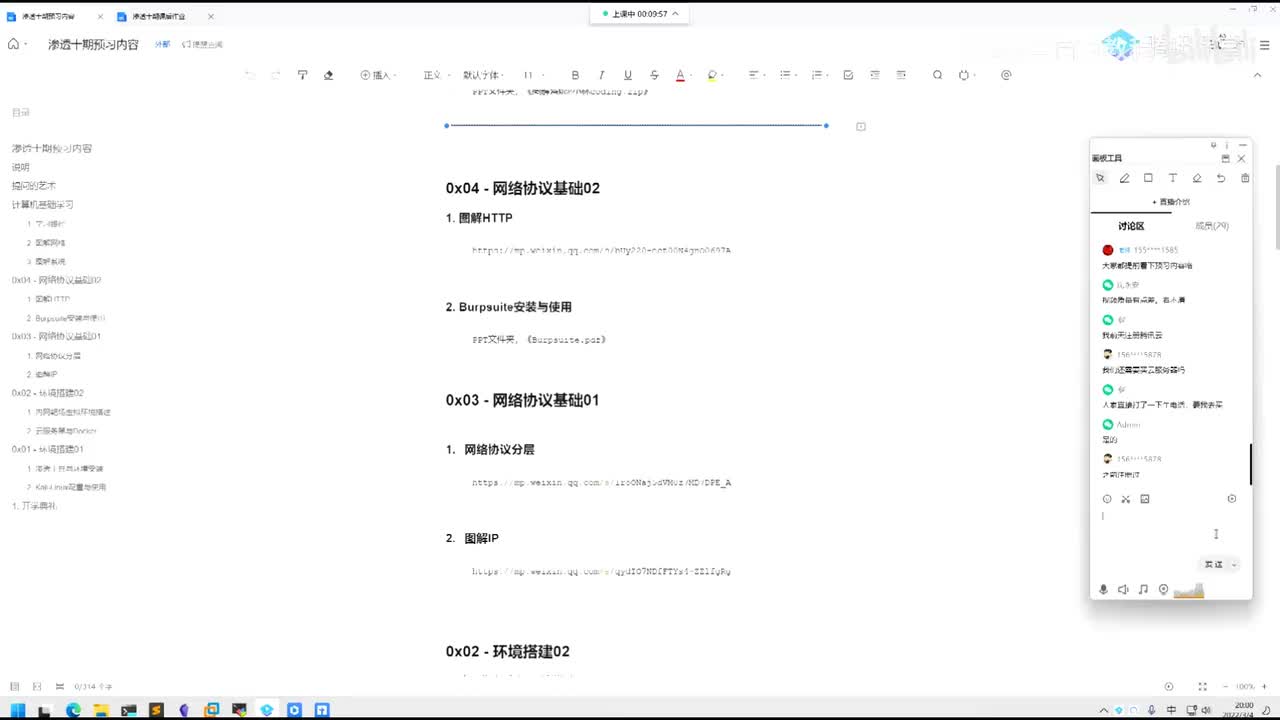This screenshot has height=720, width=1280.
Task: Open the 网络协议分层 weixin article link
Action: (x=601, y=482)
